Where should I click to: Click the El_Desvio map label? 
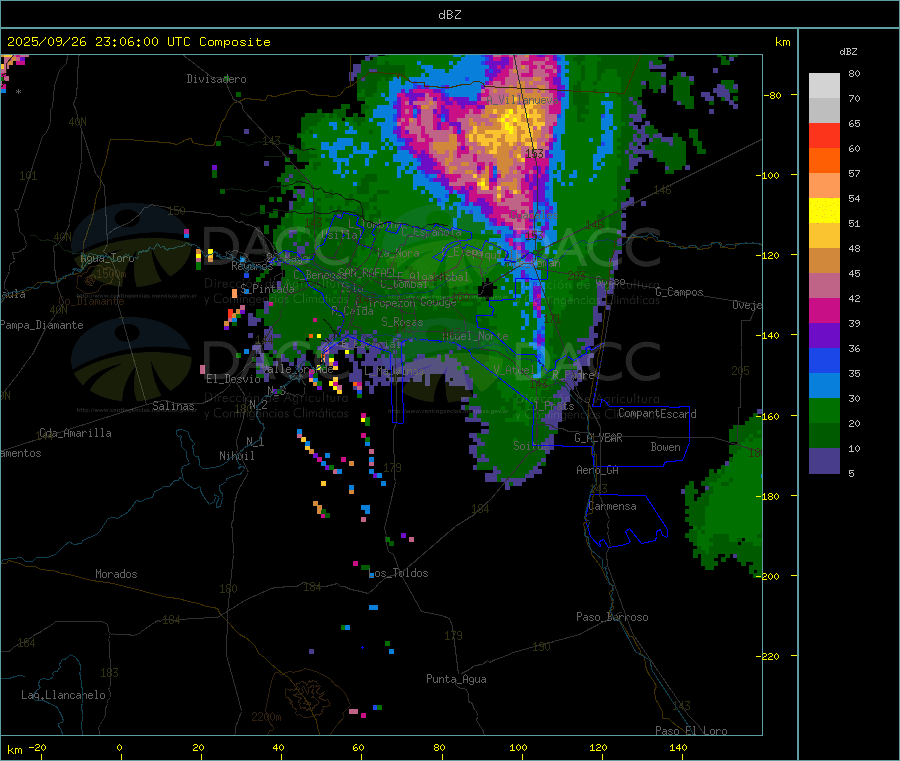[234, 379]
